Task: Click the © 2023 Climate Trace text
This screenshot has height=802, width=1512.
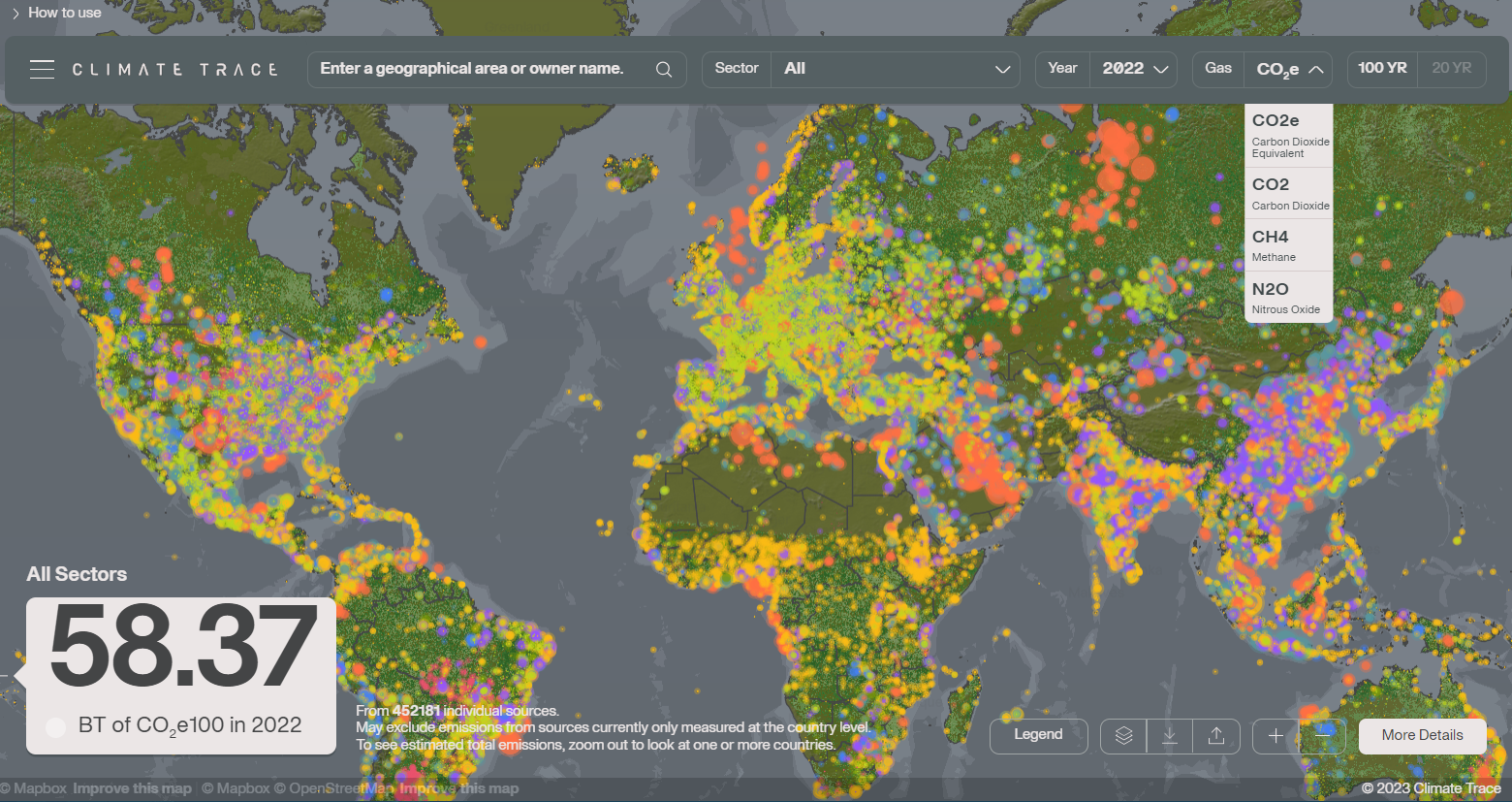Action: click(x=1431, y=788)
